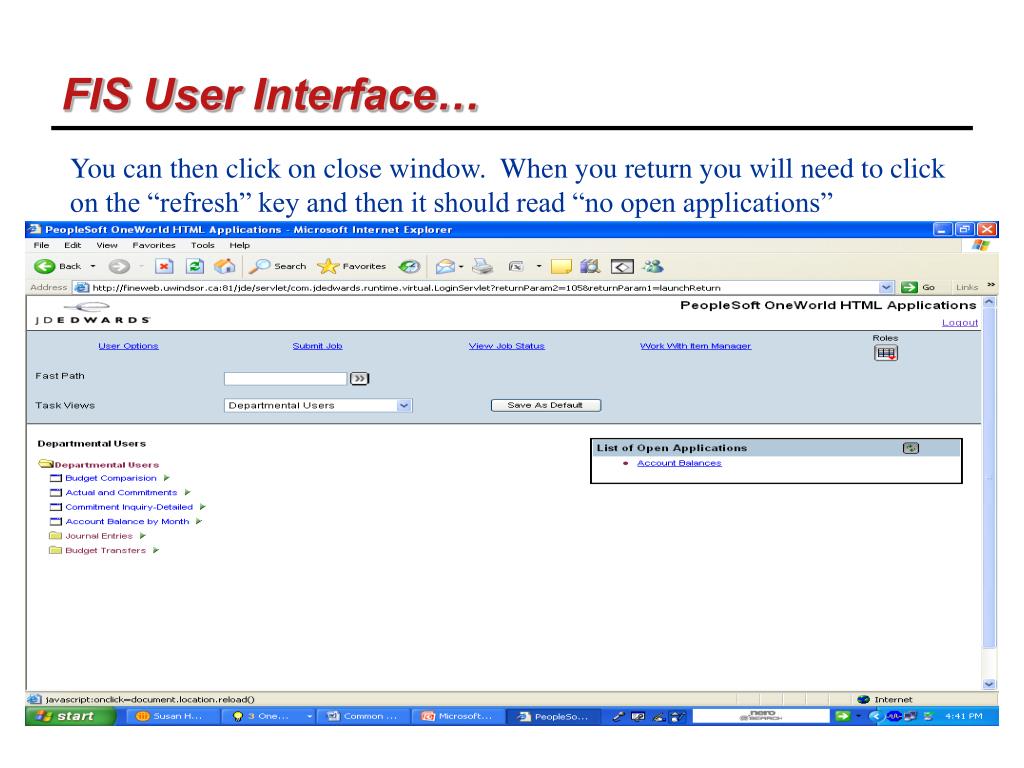The width and height of the screenshot is (1024, 768).
Task: Open the Edit menu
Action: click(x=72, y=246)
